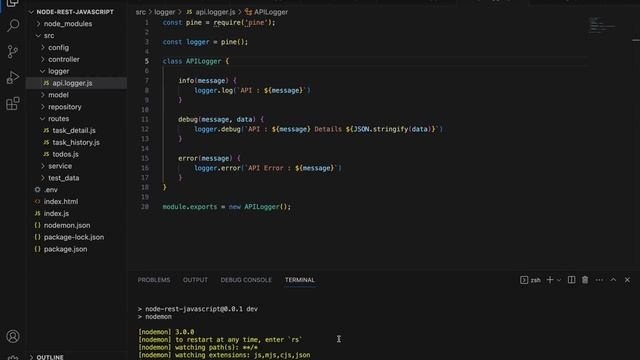The height and width of the screenshot is (360, 640).
Task: Open index.js file
Action: pos(56,213)
